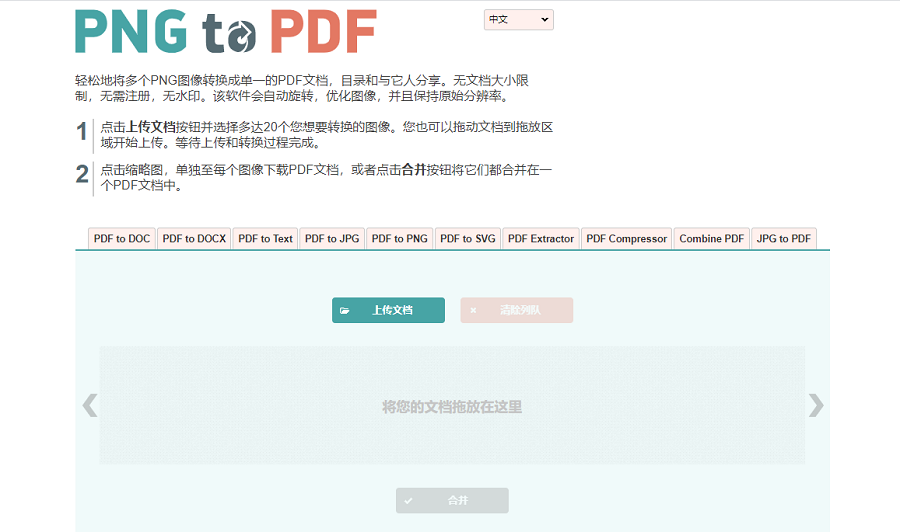Click the right carousel arrow
Screen dimensions: 900x532
pos(815,405)
